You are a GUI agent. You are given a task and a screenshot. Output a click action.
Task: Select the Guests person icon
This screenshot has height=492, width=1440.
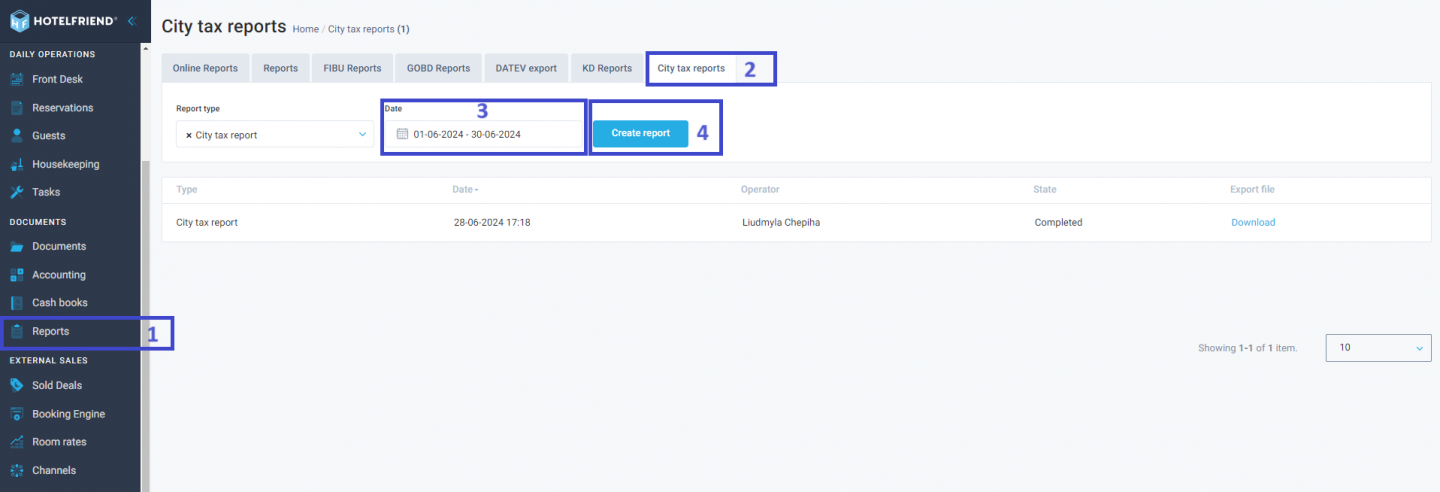pos(16,135)
